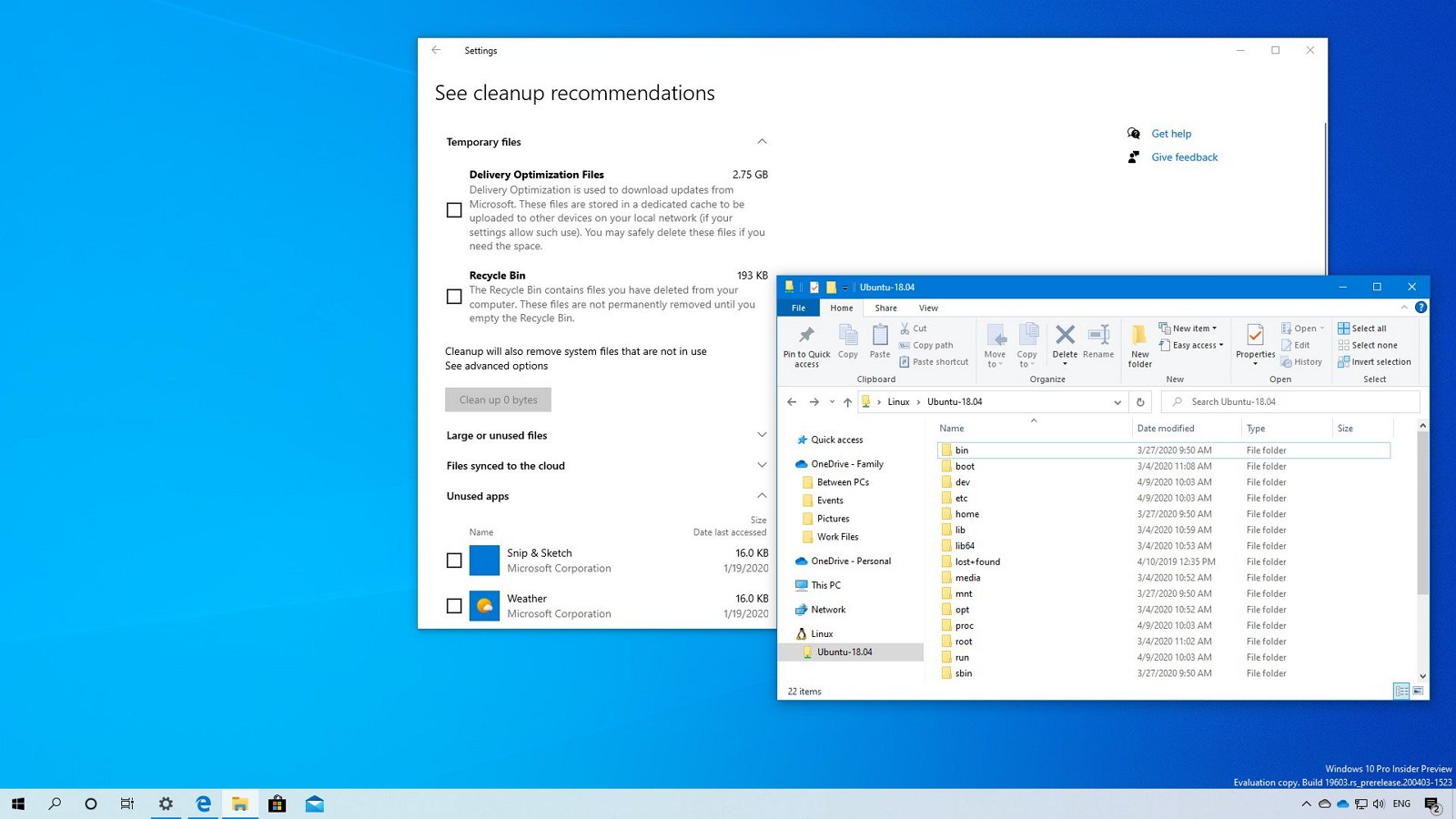This screenshot has height=819, width=1456.
Task: Switch to the View ribbon tab
Action: click(x=928, y=308)
